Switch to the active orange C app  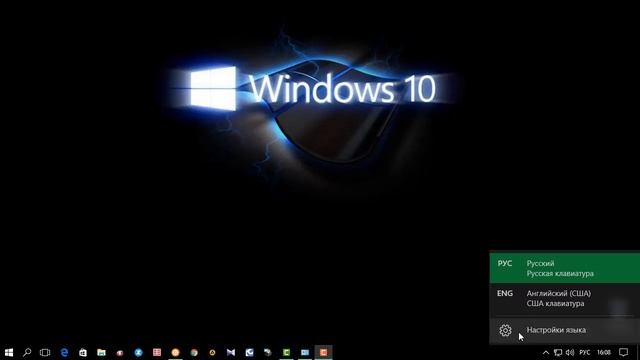[x=324, y=352]
